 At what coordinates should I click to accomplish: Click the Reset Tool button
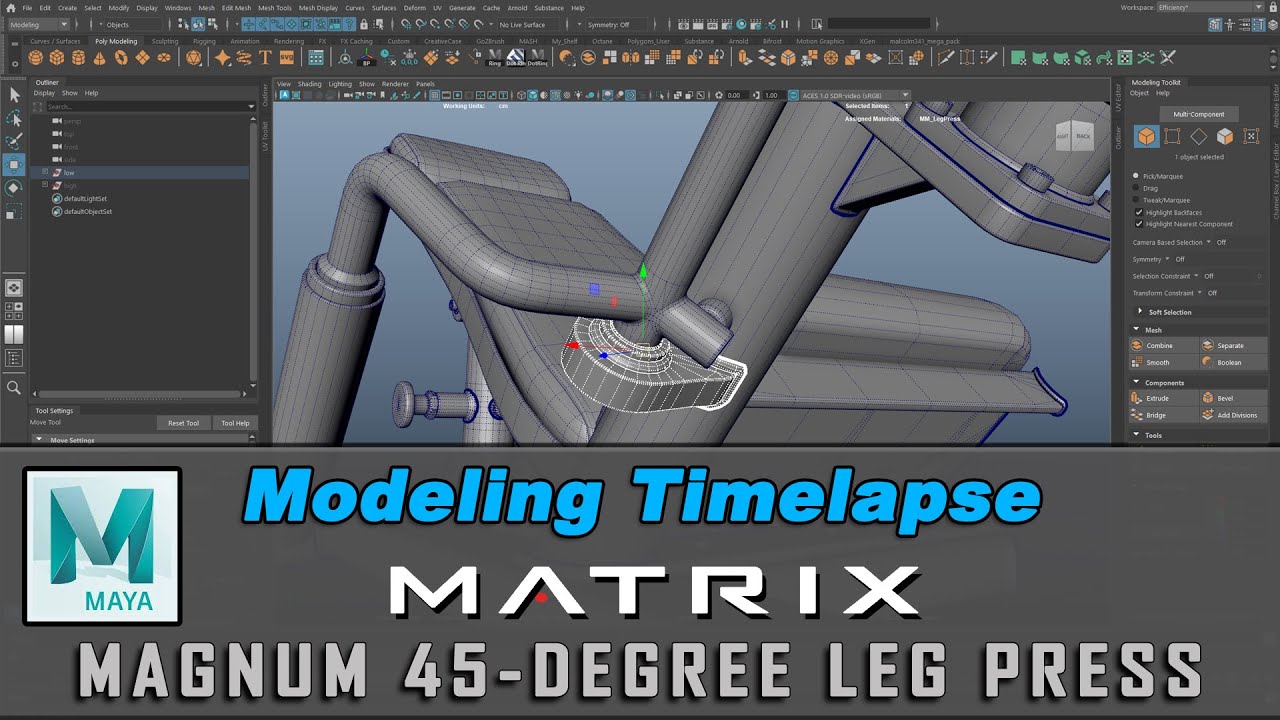point(183,423)
